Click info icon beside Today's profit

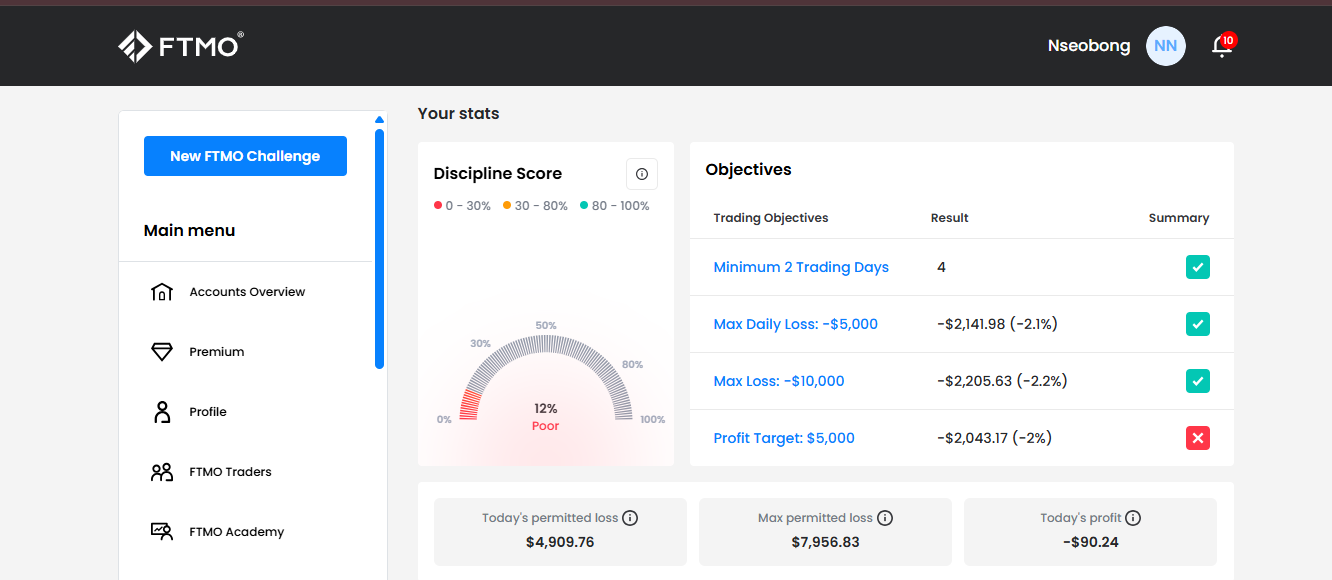pos(1133,518)
